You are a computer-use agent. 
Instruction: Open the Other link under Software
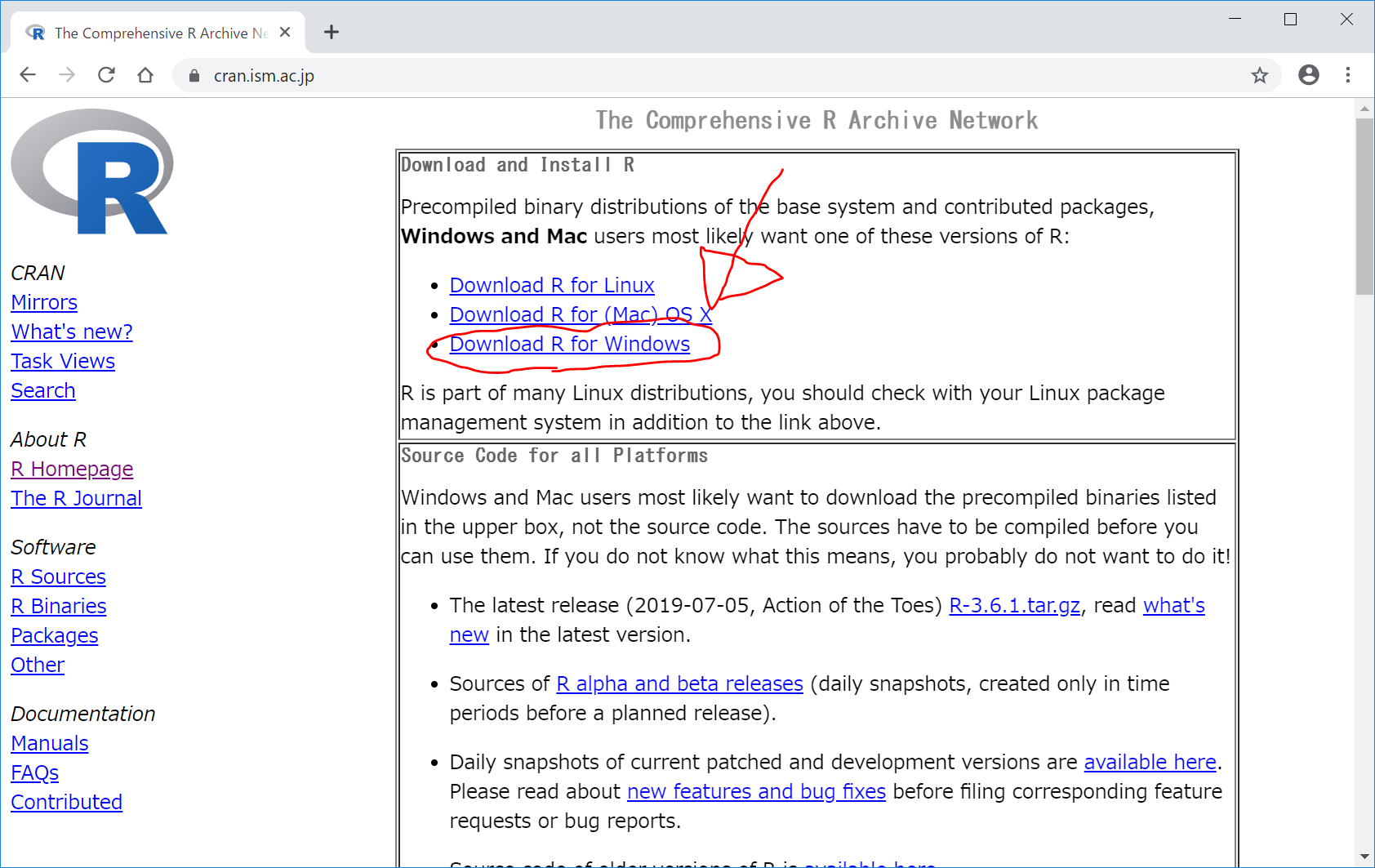tap(38, 665)
